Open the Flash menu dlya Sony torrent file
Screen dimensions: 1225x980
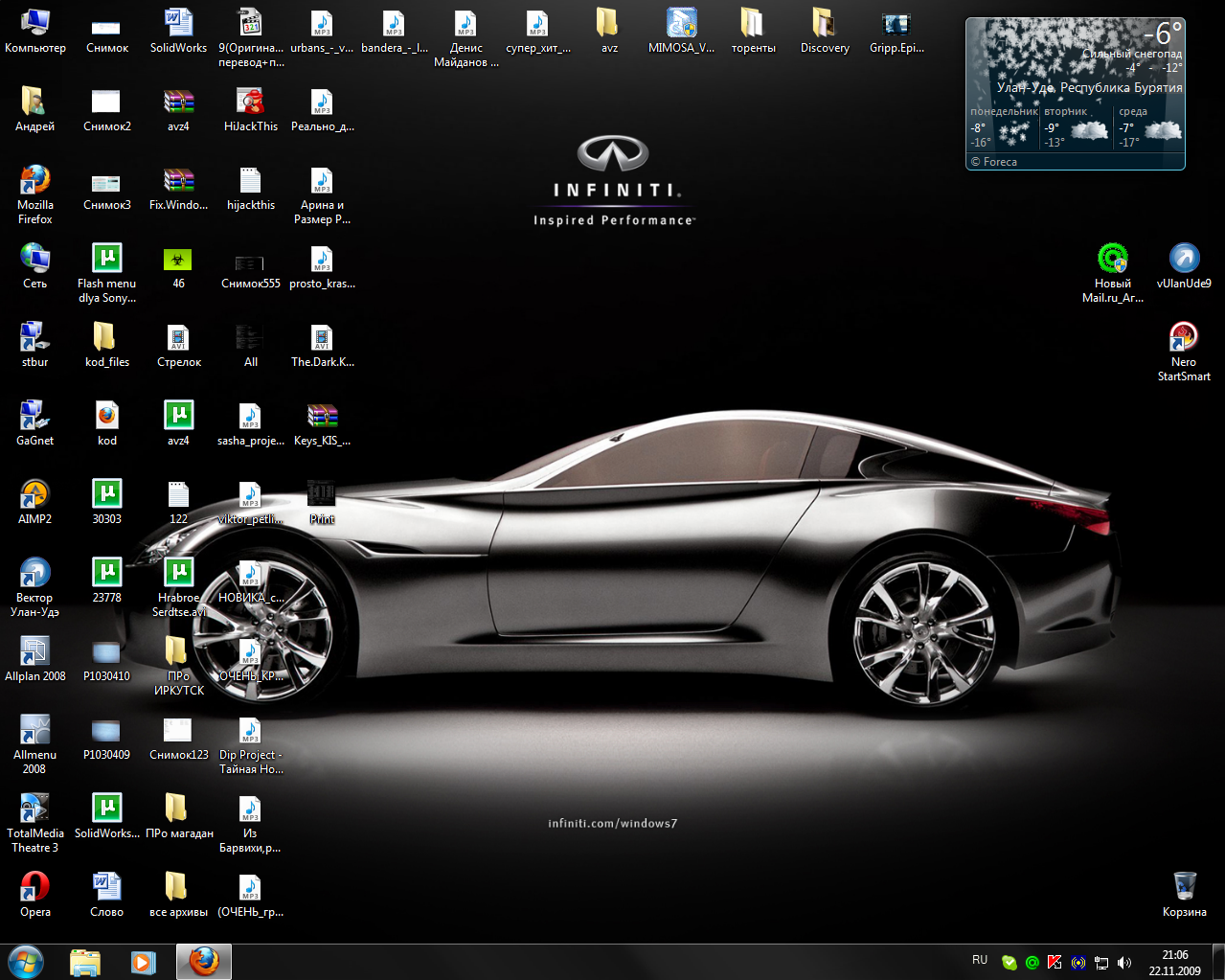tap(106, 260)
